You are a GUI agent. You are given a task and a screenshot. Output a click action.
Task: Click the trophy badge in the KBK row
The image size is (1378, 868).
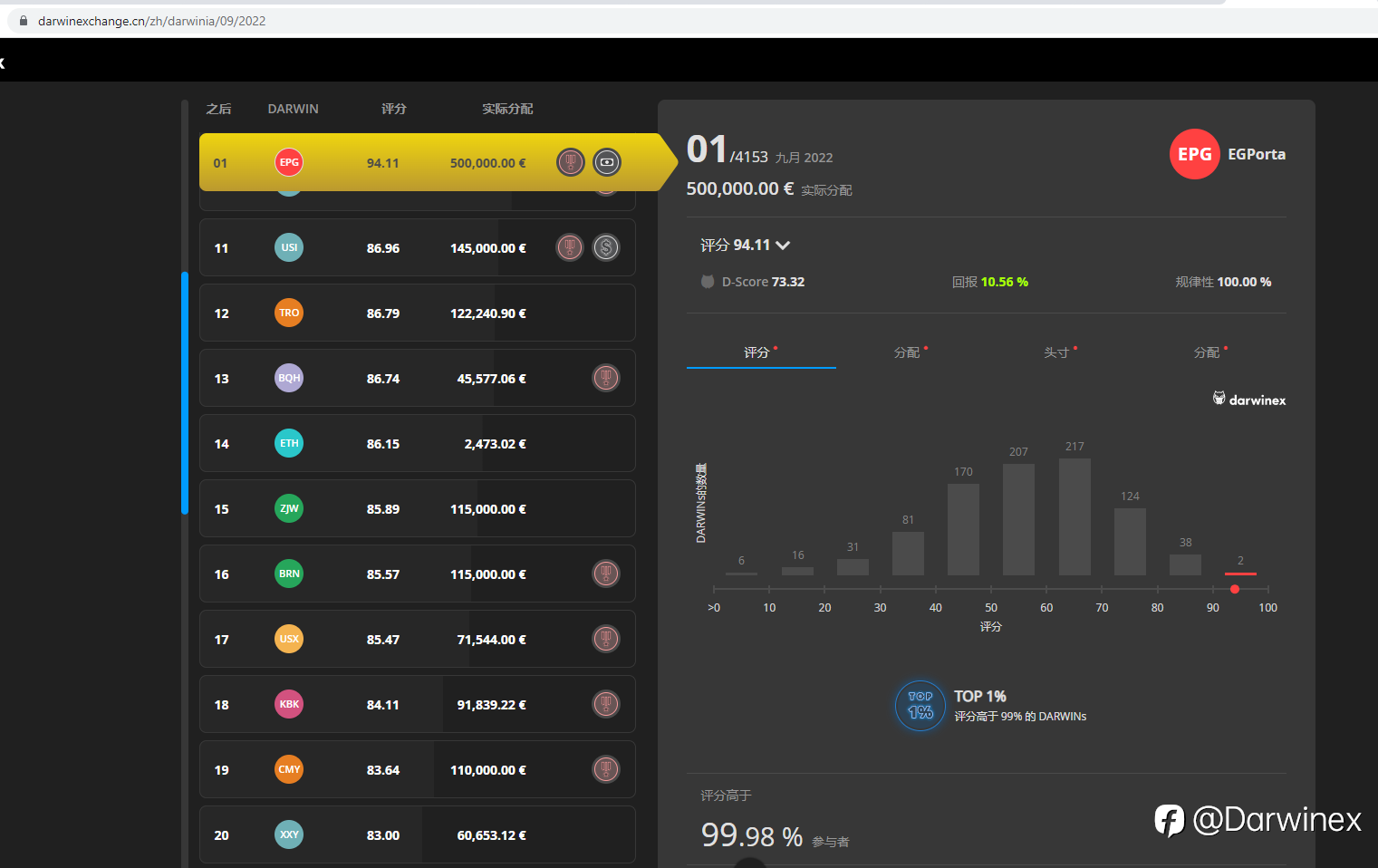point(606,704)
